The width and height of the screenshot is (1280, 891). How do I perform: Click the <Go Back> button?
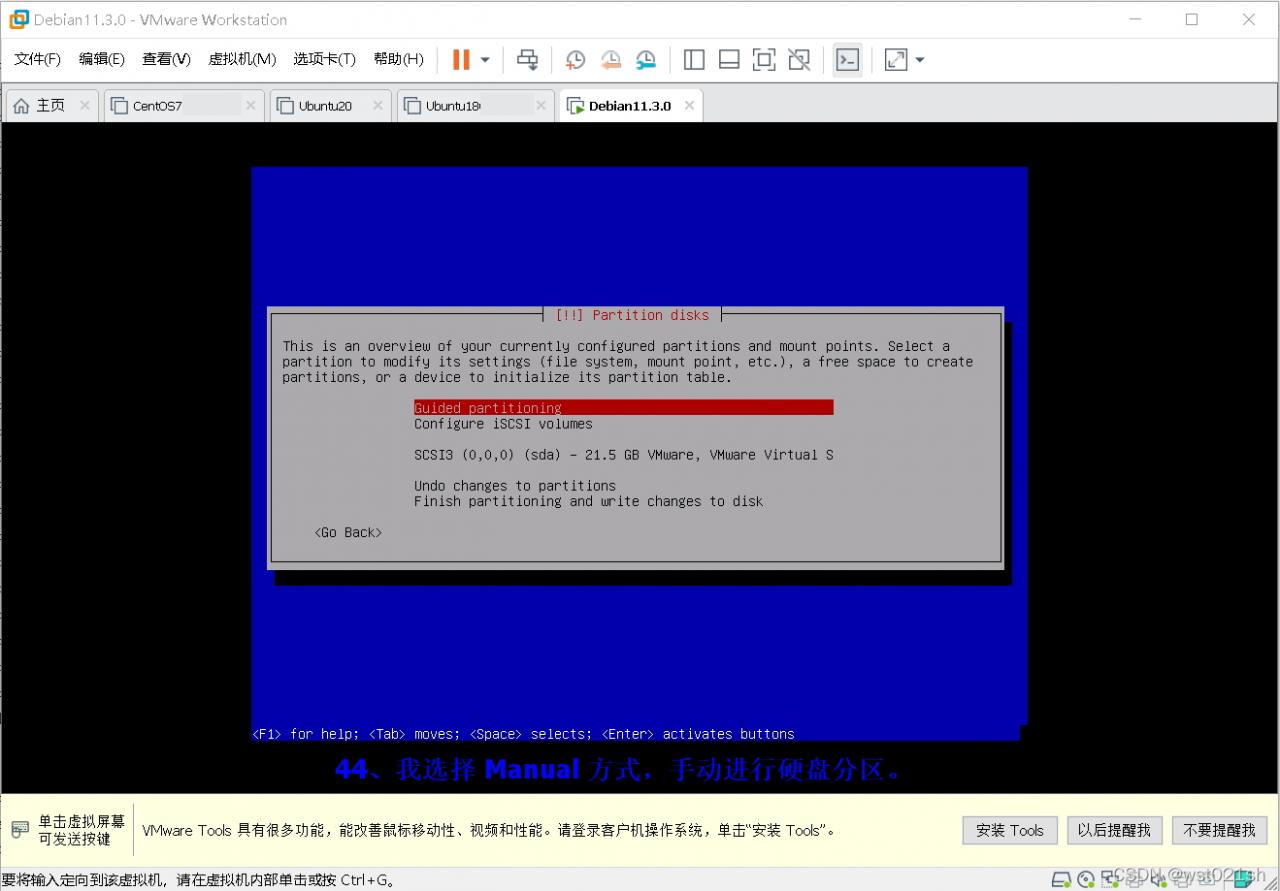[x=348, y=532]
